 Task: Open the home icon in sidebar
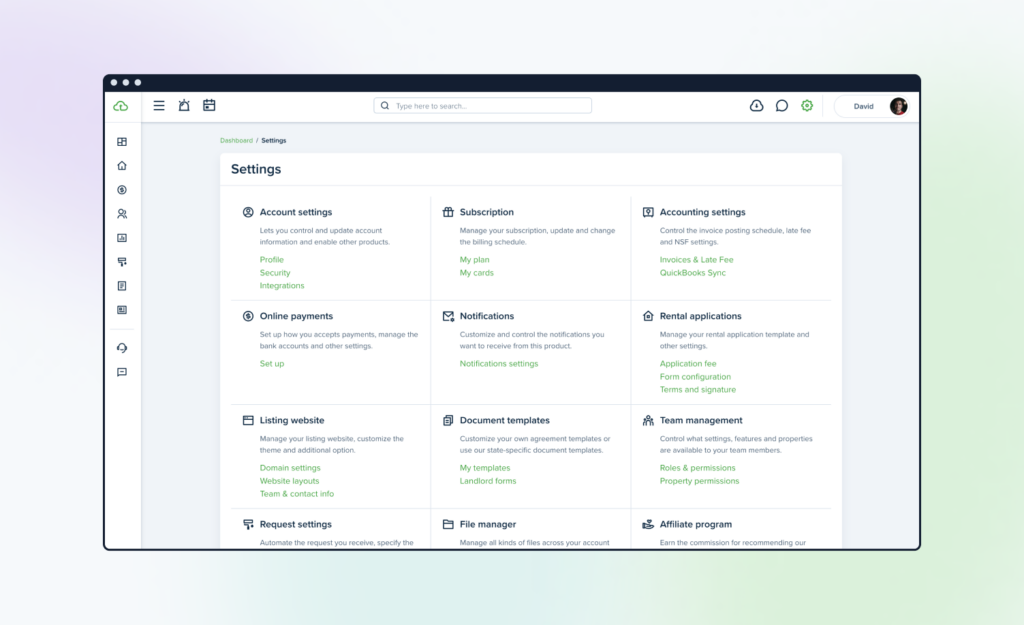click(x=122, y=166)
